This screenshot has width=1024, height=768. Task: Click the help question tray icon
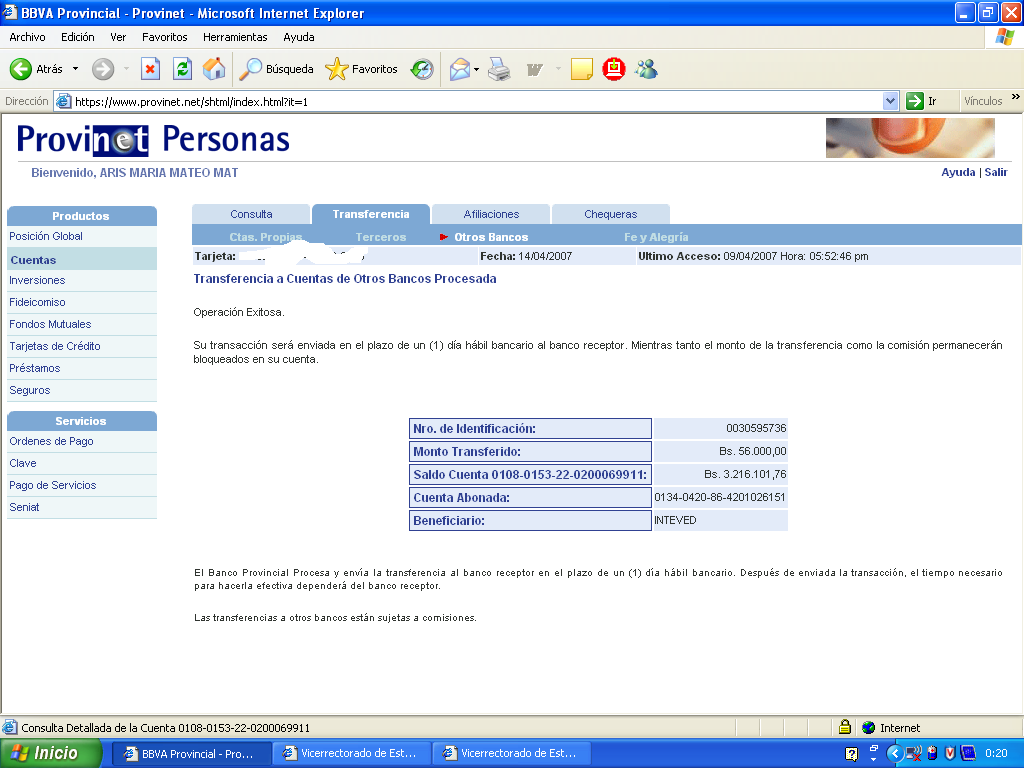851,754
